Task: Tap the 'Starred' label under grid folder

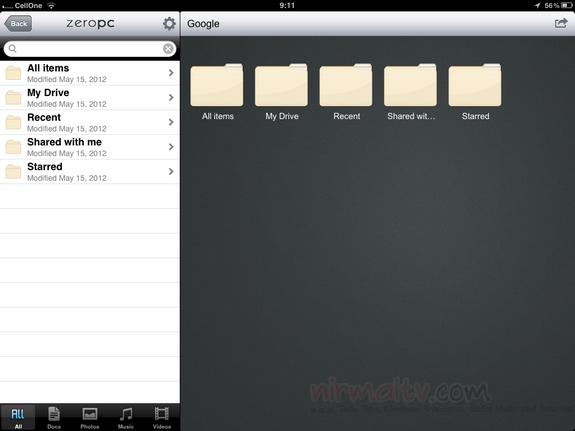Action: tap(475, 116)
